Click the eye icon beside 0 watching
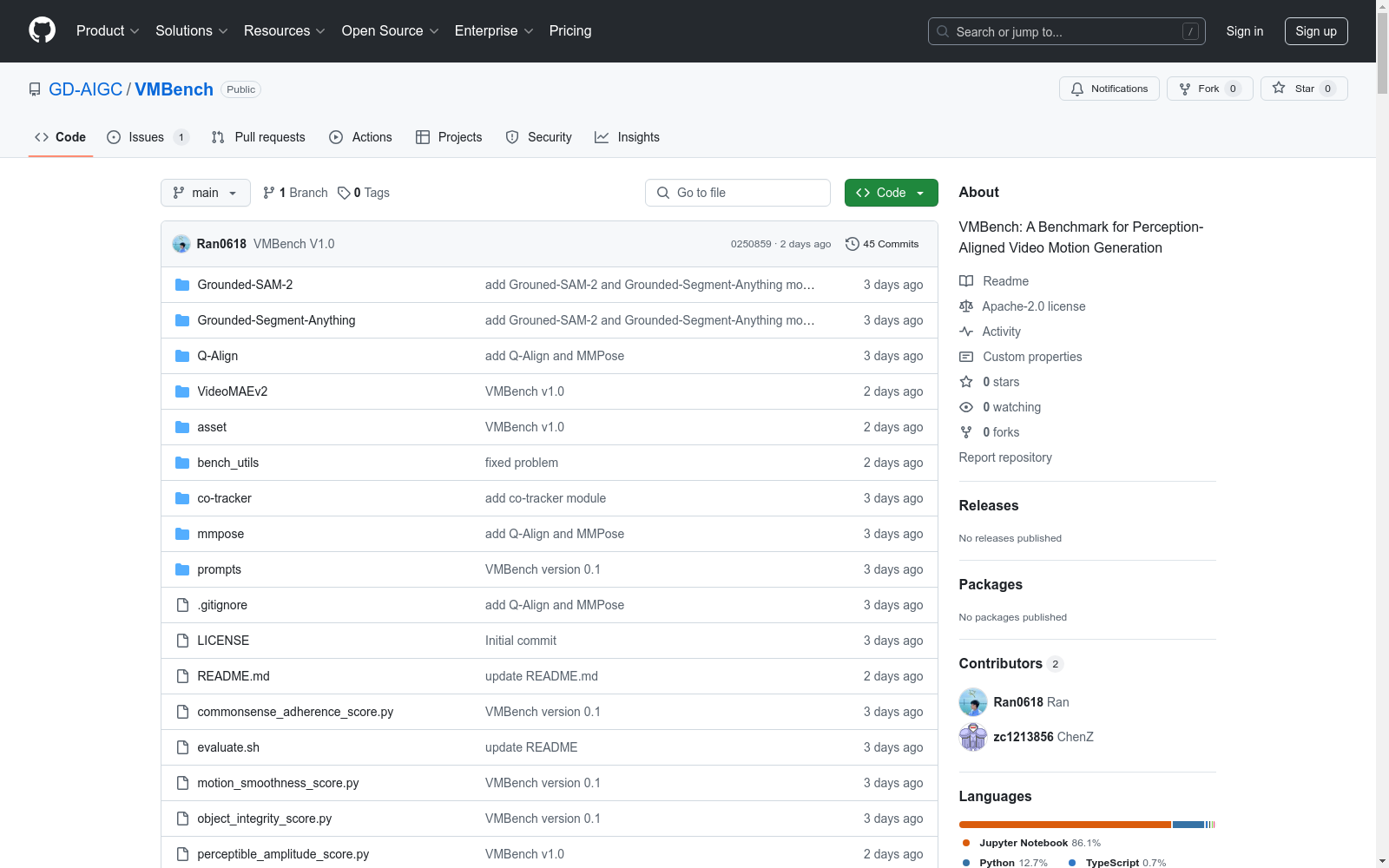Image resolution: width=1389 pixels, height=868 pixels. [966, 407]
